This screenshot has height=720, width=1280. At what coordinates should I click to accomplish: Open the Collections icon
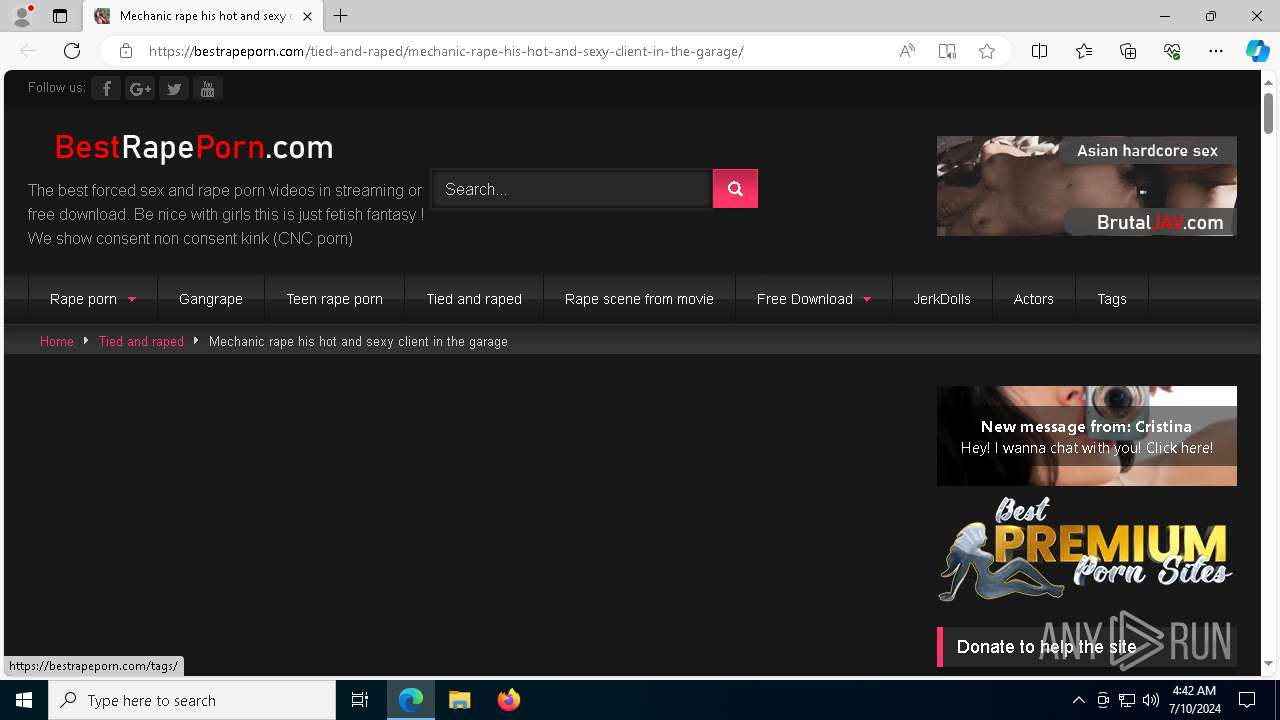coord(1128,51)
